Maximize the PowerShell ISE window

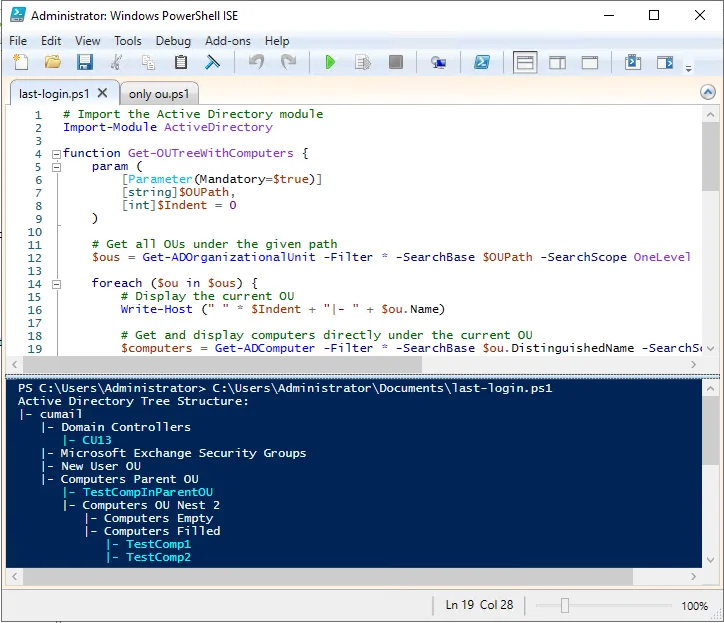pos(654,15)
